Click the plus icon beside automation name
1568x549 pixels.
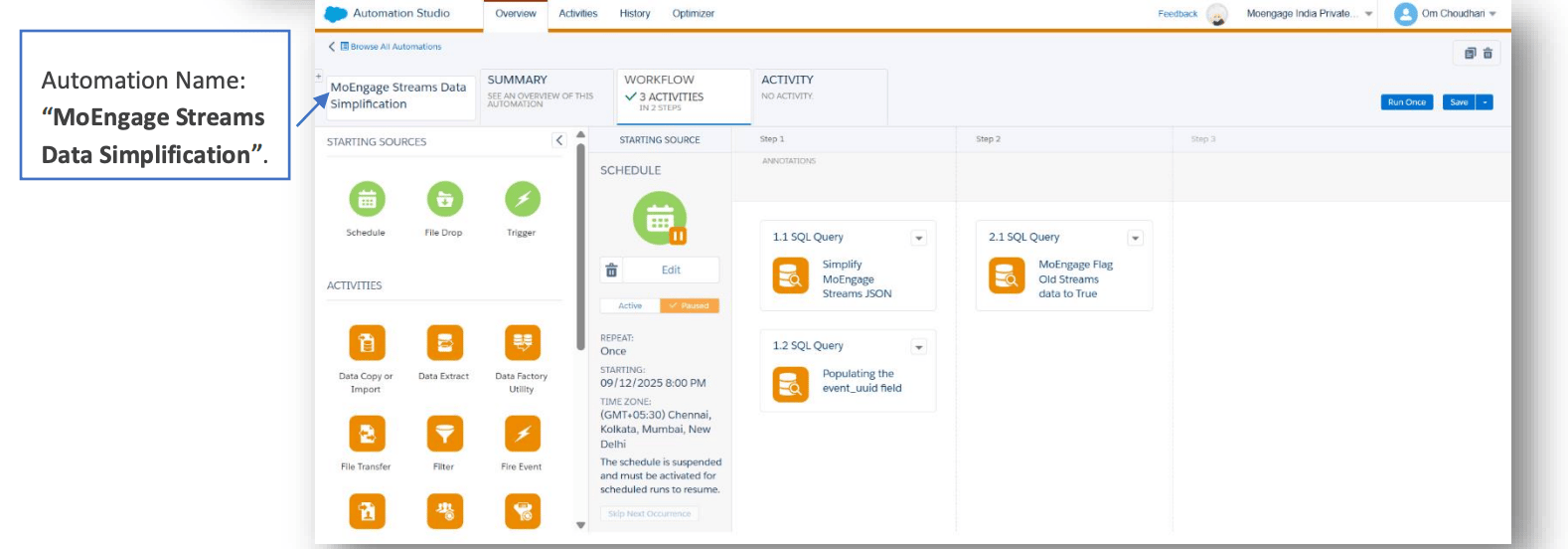(x=319, y=77)
